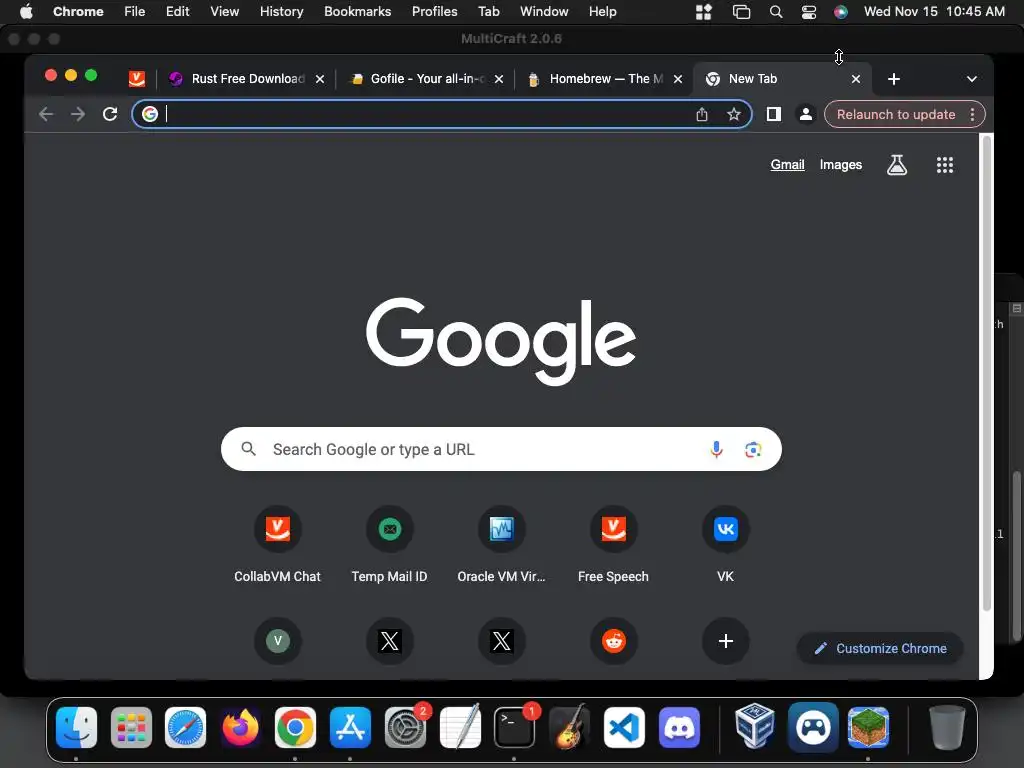
Task: Search by image with Google Lens
Action: coord(753,449)
